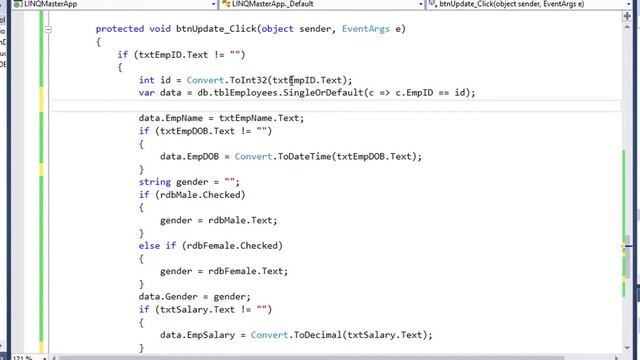The height and width of the screenshot is (360, 640).
Task: Click 'ToDateTime' in the EmpDOB line
Action: click(304, 157)
